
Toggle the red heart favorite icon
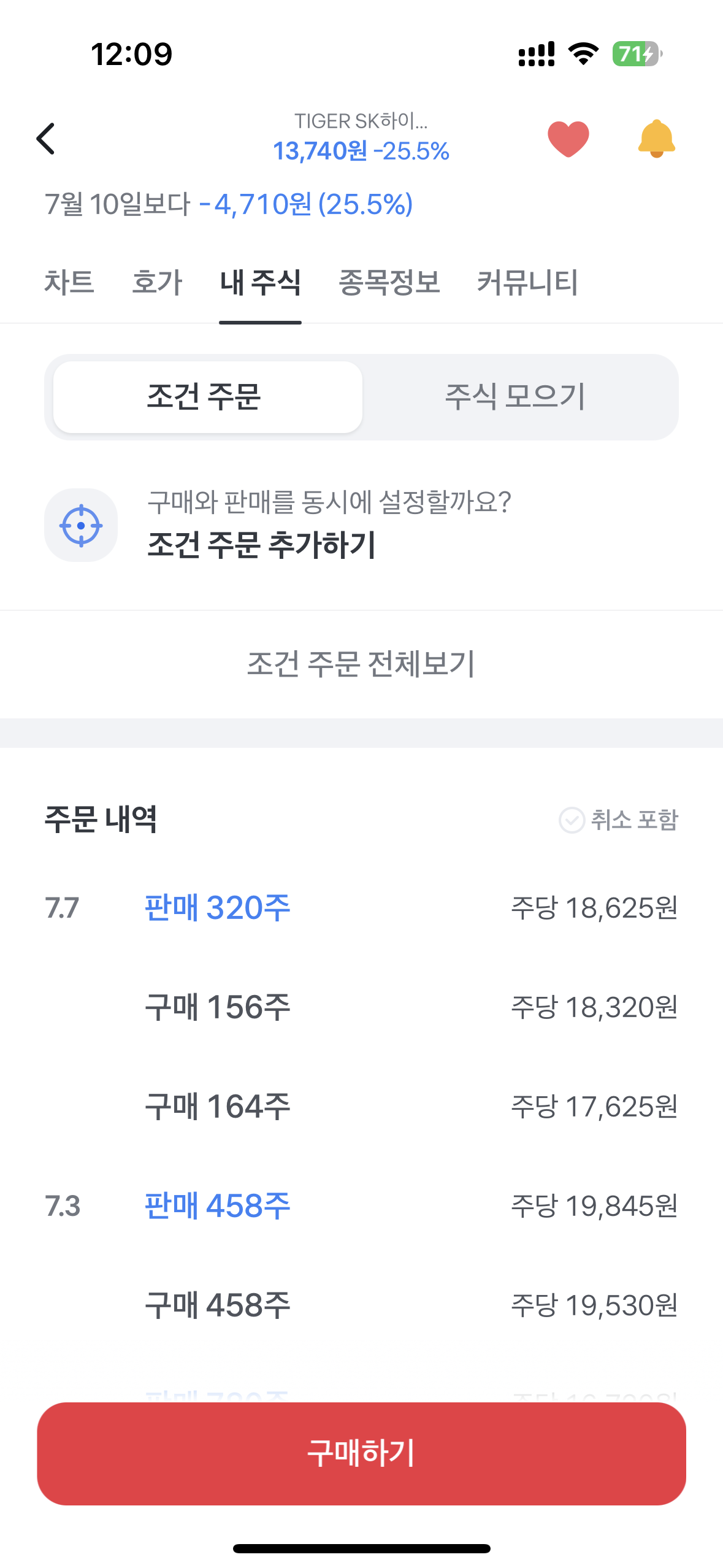pos(568,139)
